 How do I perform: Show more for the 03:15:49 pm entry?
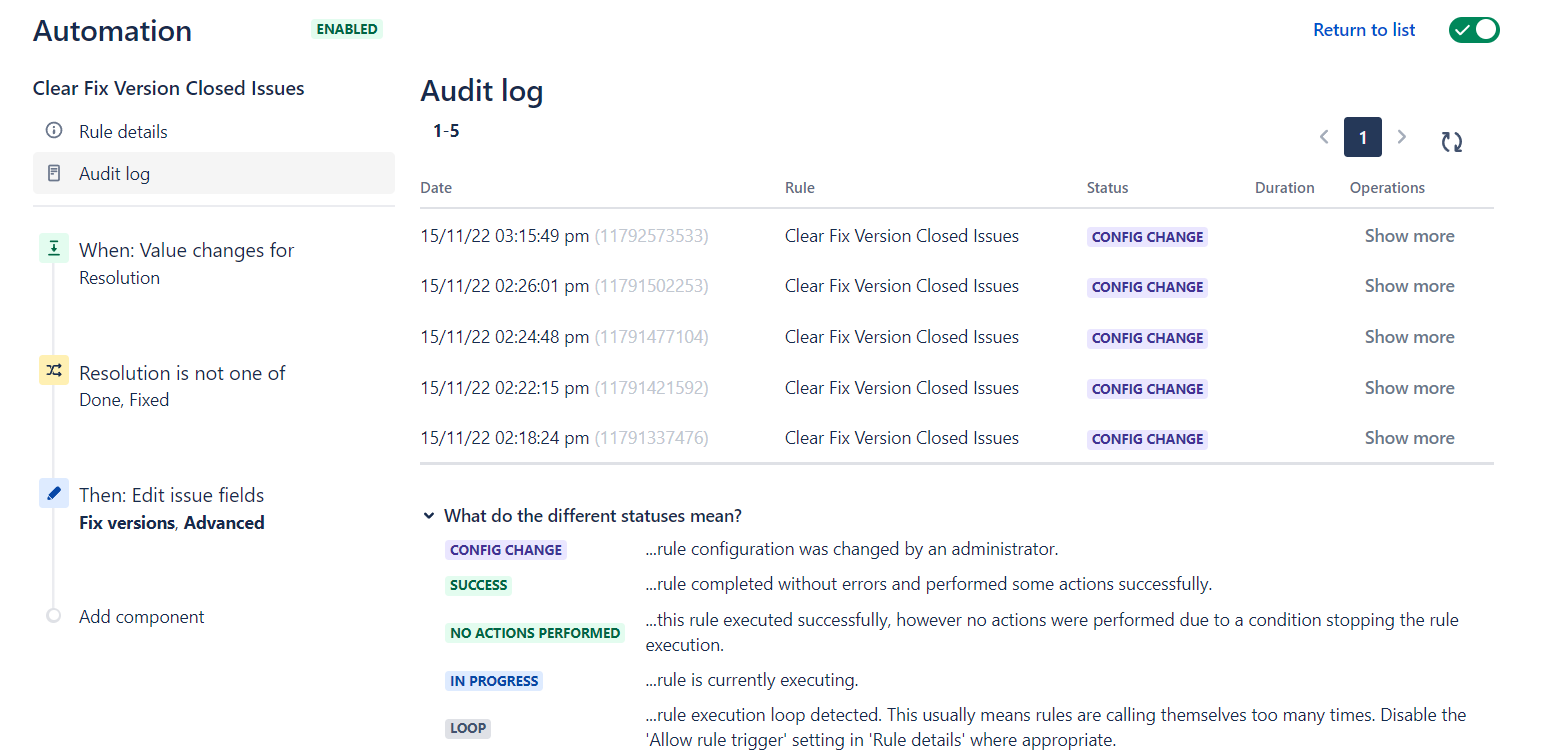(x=1409, y=235)
